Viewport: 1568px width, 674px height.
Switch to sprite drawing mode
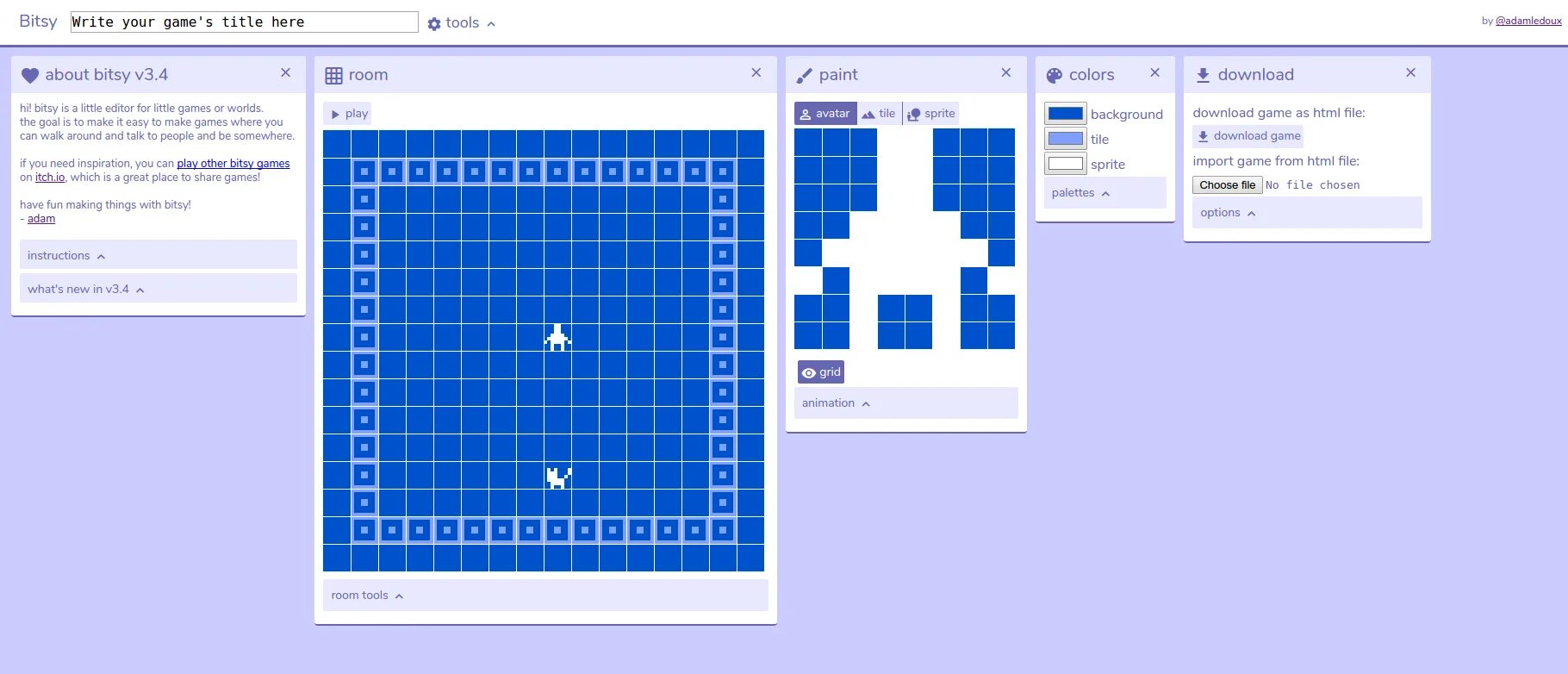(931, 114)
